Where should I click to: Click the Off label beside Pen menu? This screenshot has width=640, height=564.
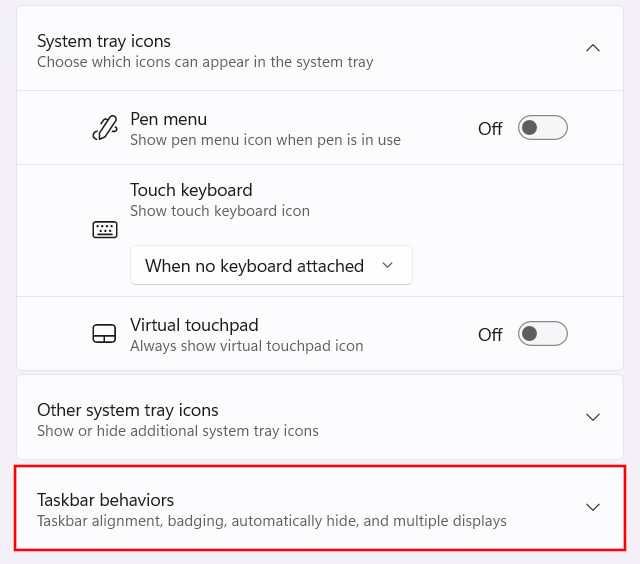coord(490,129)
